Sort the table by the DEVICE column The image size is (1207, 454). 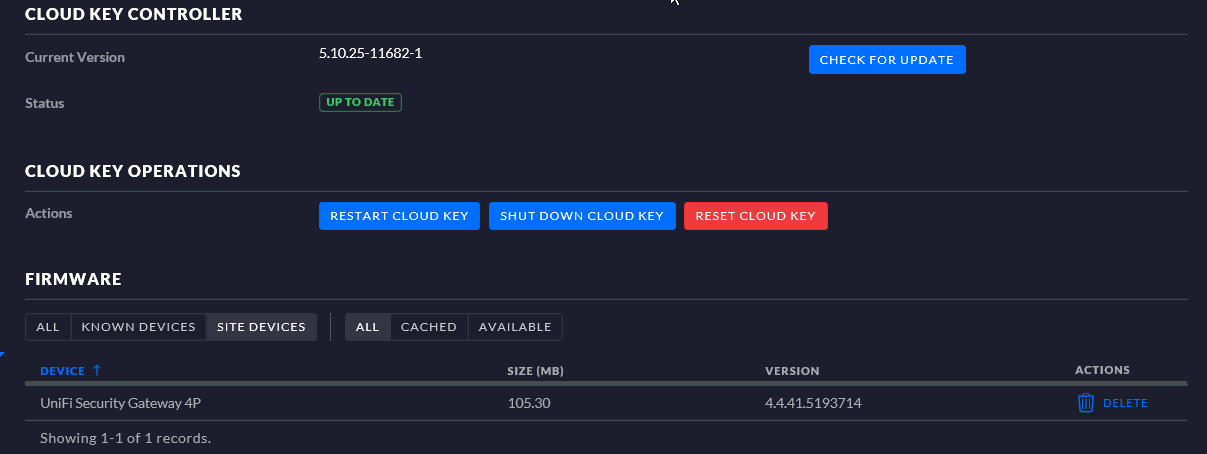[x=62, y=371]
